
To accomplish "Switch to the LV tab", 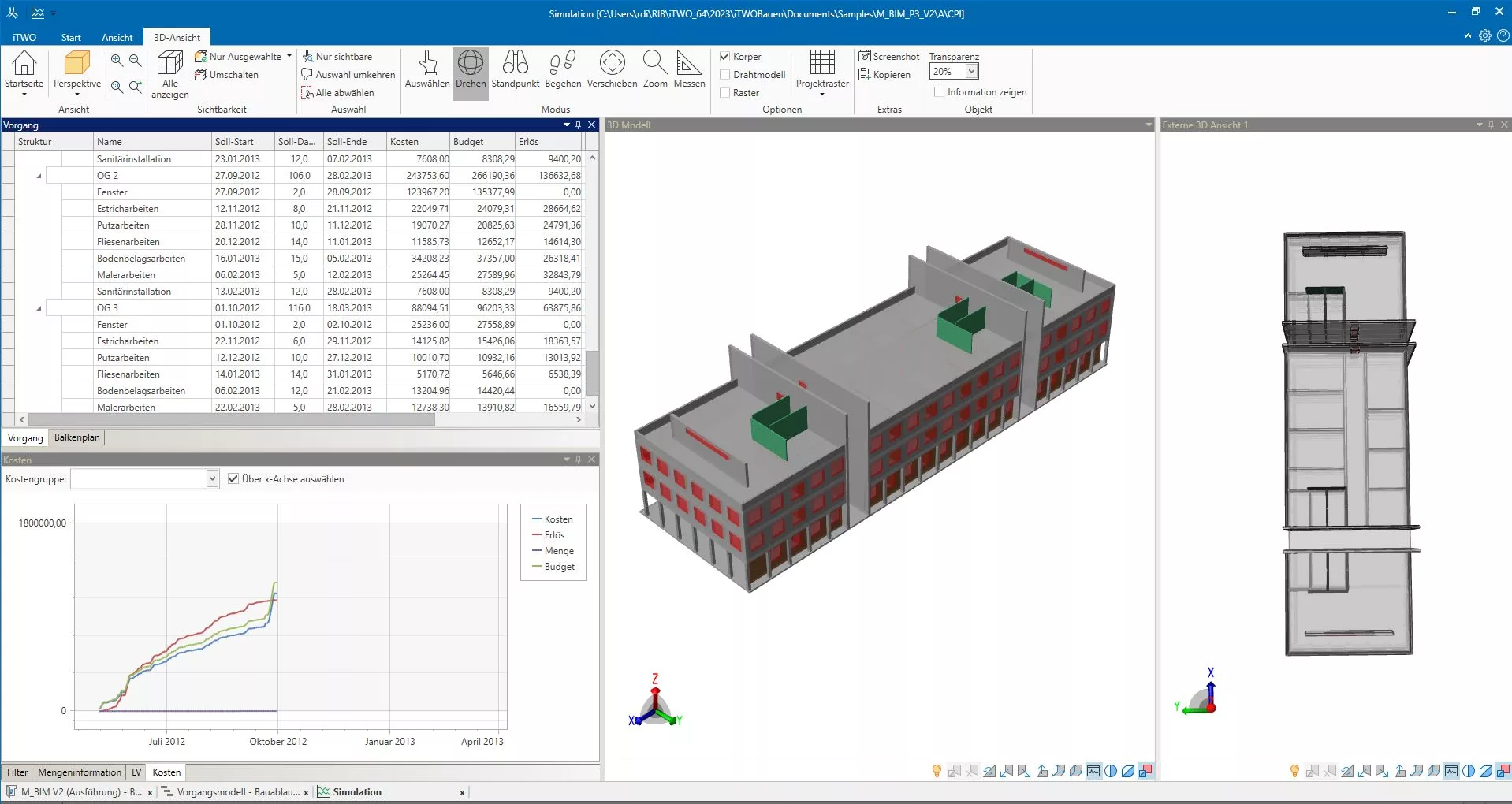I will (136, 772).
